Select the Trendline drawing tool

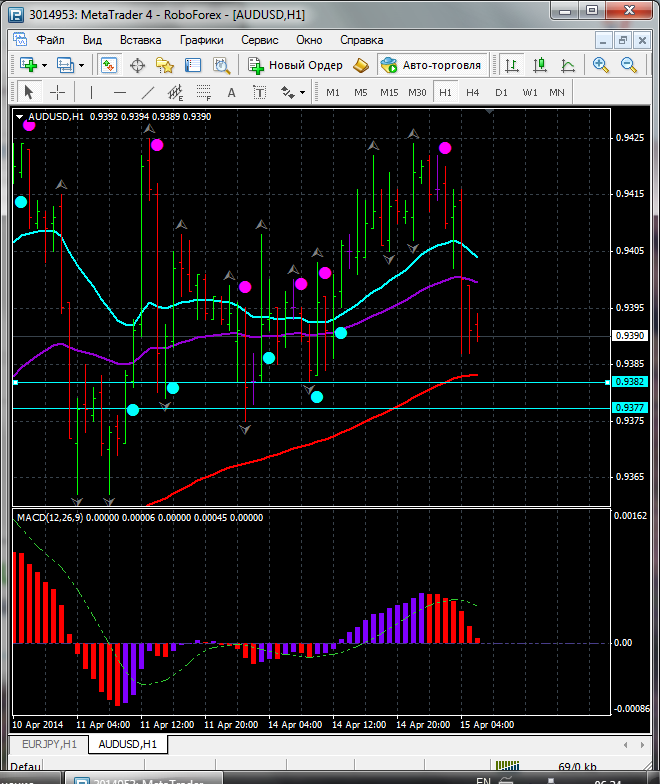[x=148, y=92]
